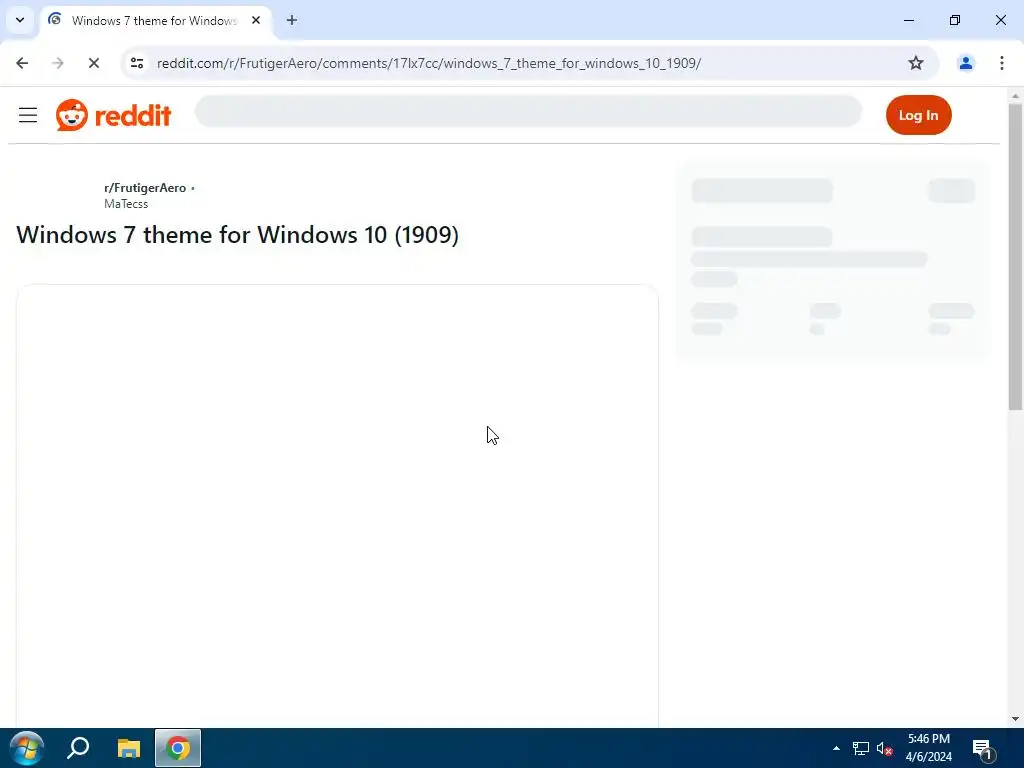Open the MaTecss user profile
1024x768 pixels.
[126, 204]
